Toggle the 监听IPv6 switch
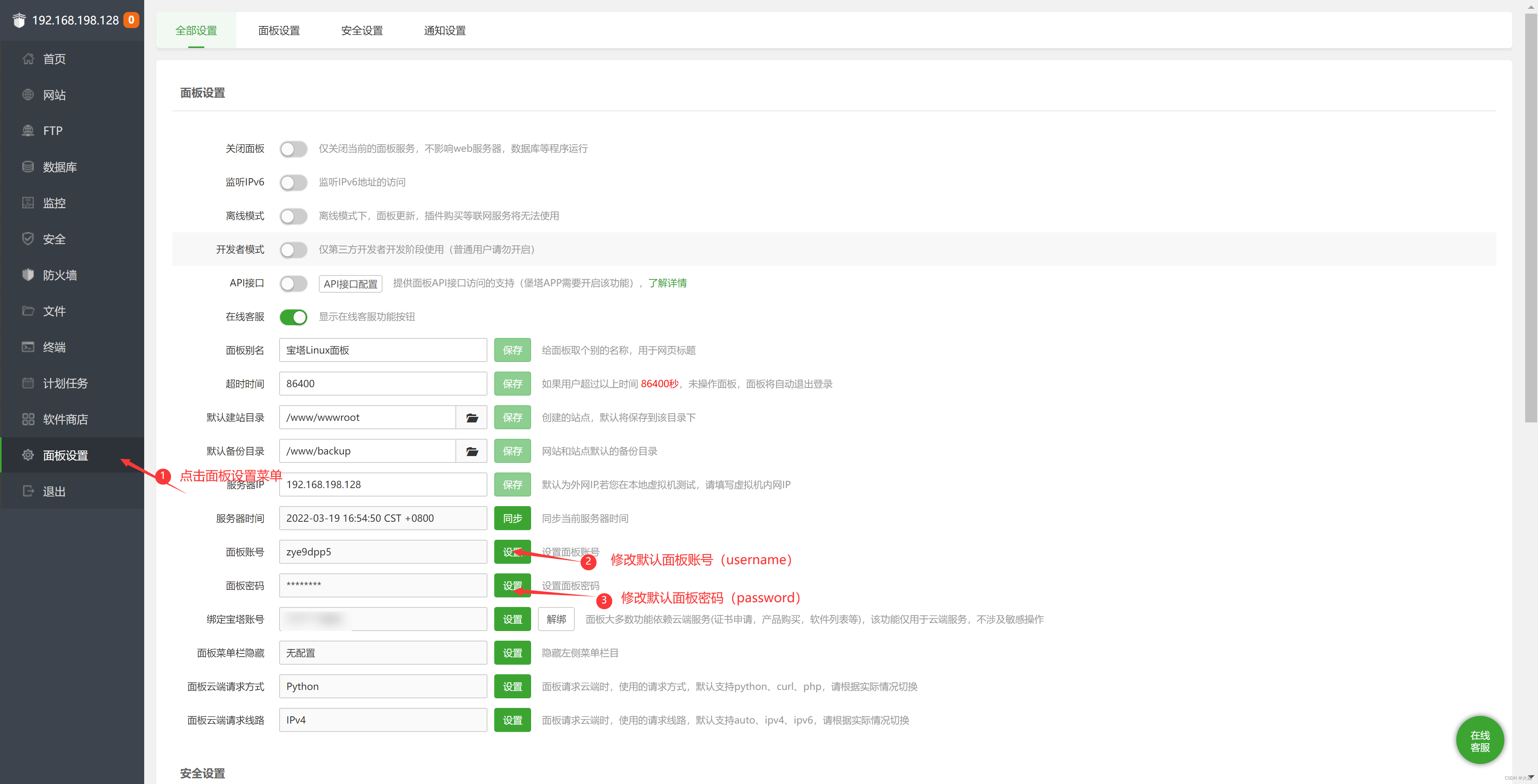The width and height of the screenshot is (1538, 784). coord(293,182)
